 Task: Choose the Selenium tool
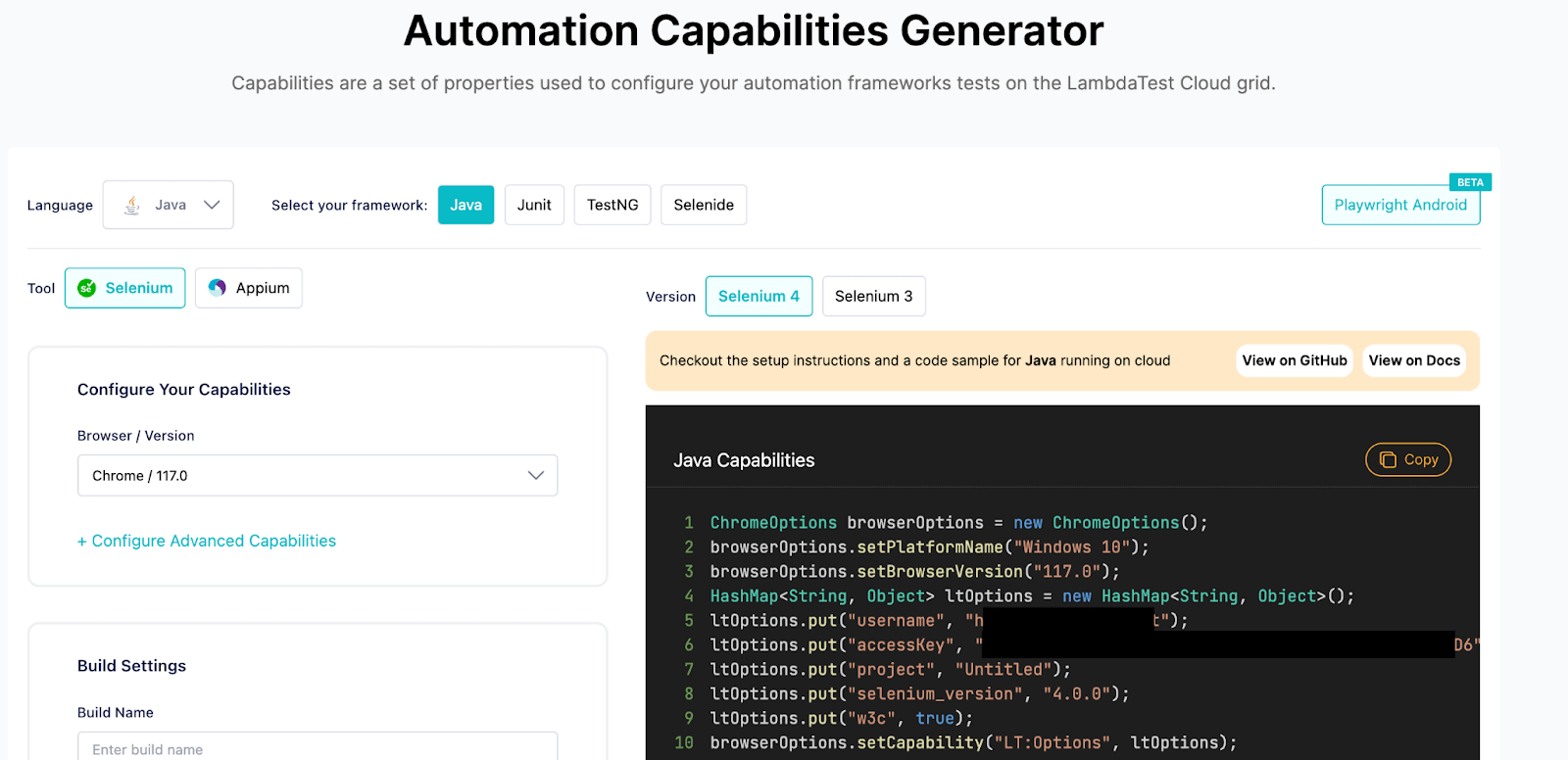pos(125,288)
